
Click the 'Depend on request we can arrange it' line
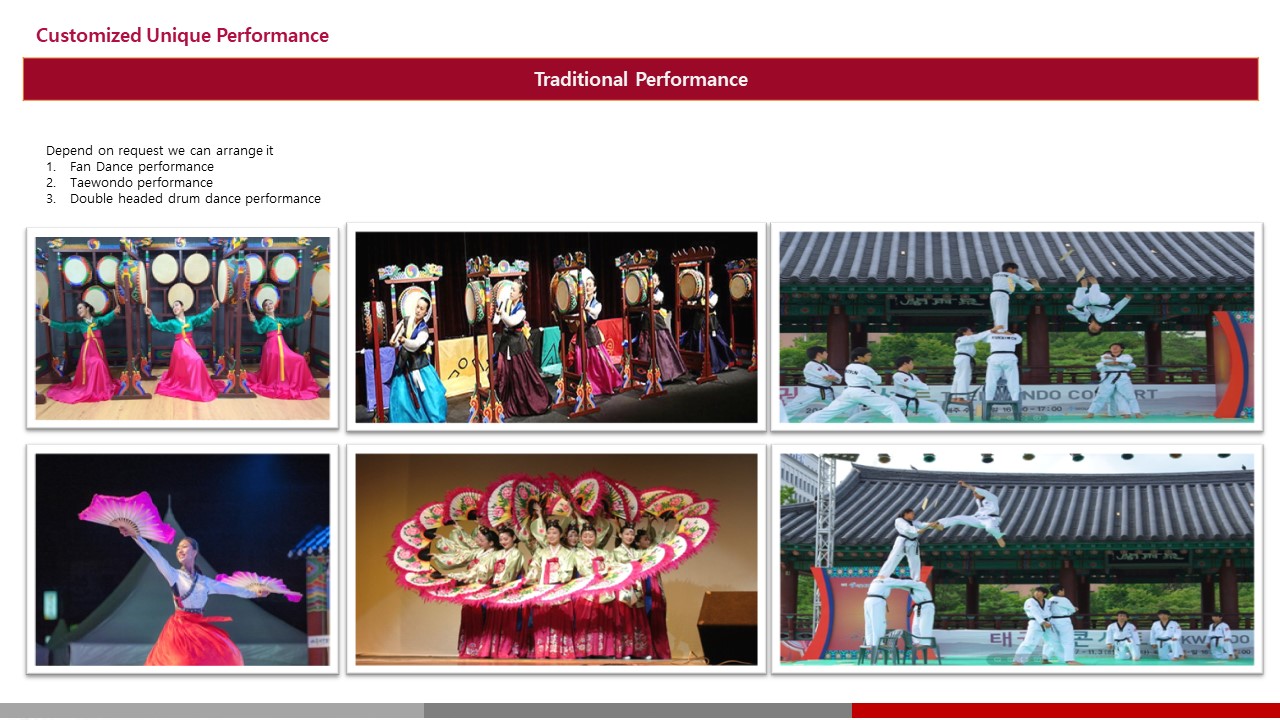tap(160, 151)
